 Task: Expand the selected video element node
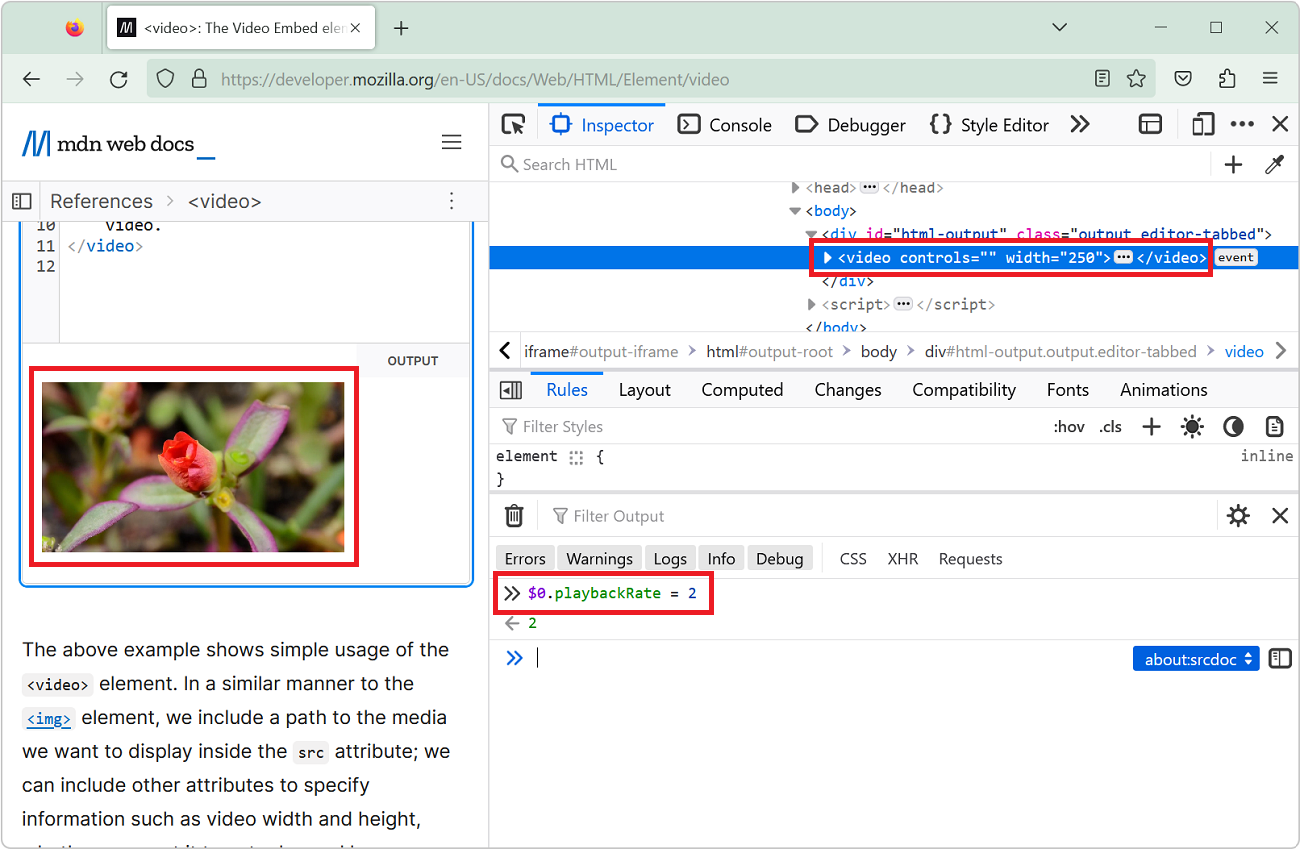point(826,257)
